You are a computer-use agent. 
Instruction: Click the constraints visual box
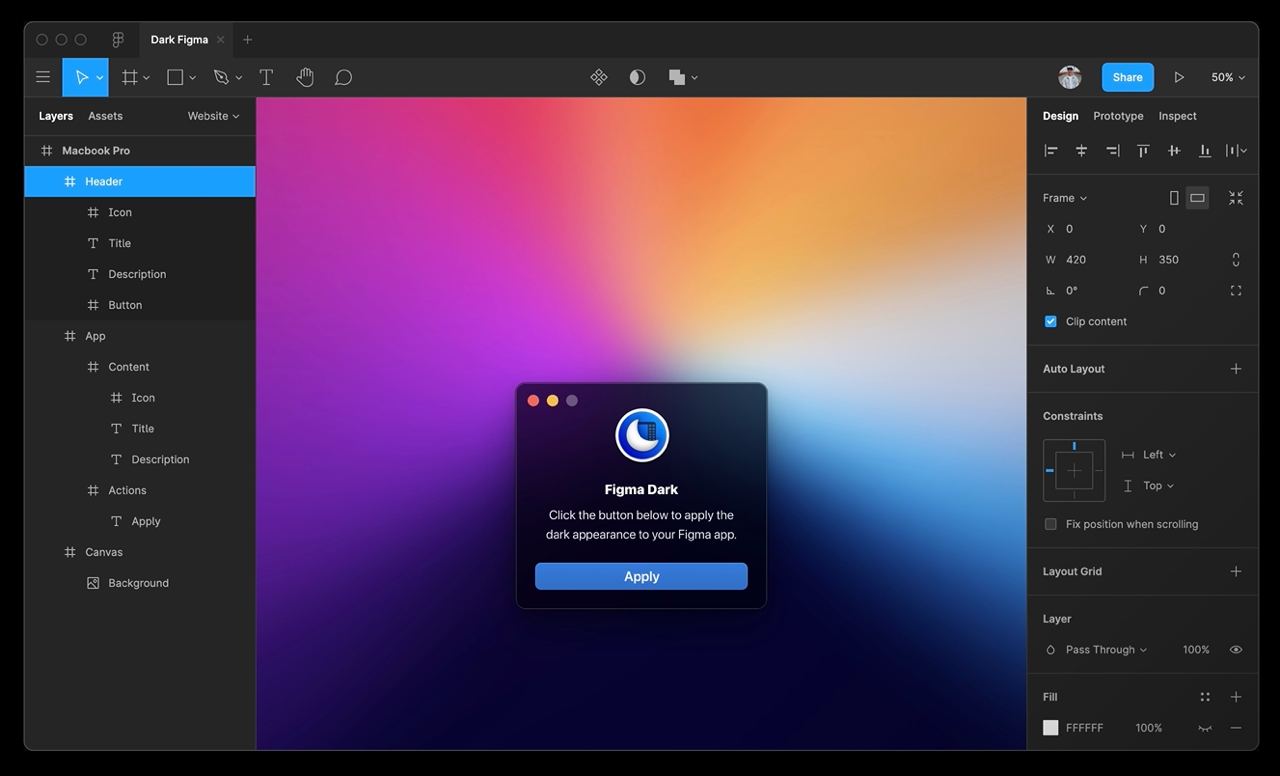coord(1074,470)
